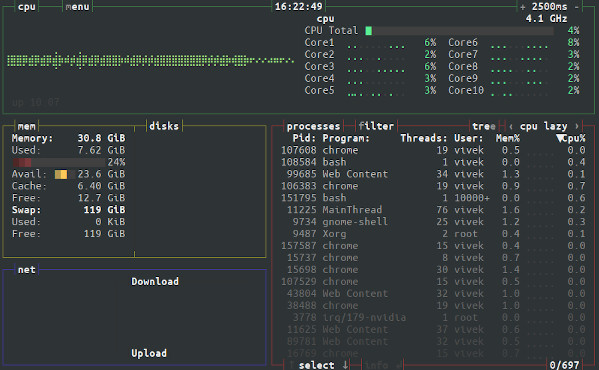Click the up arrow next to select
This screenshot has height=370, width=599.
pos(291,365)
